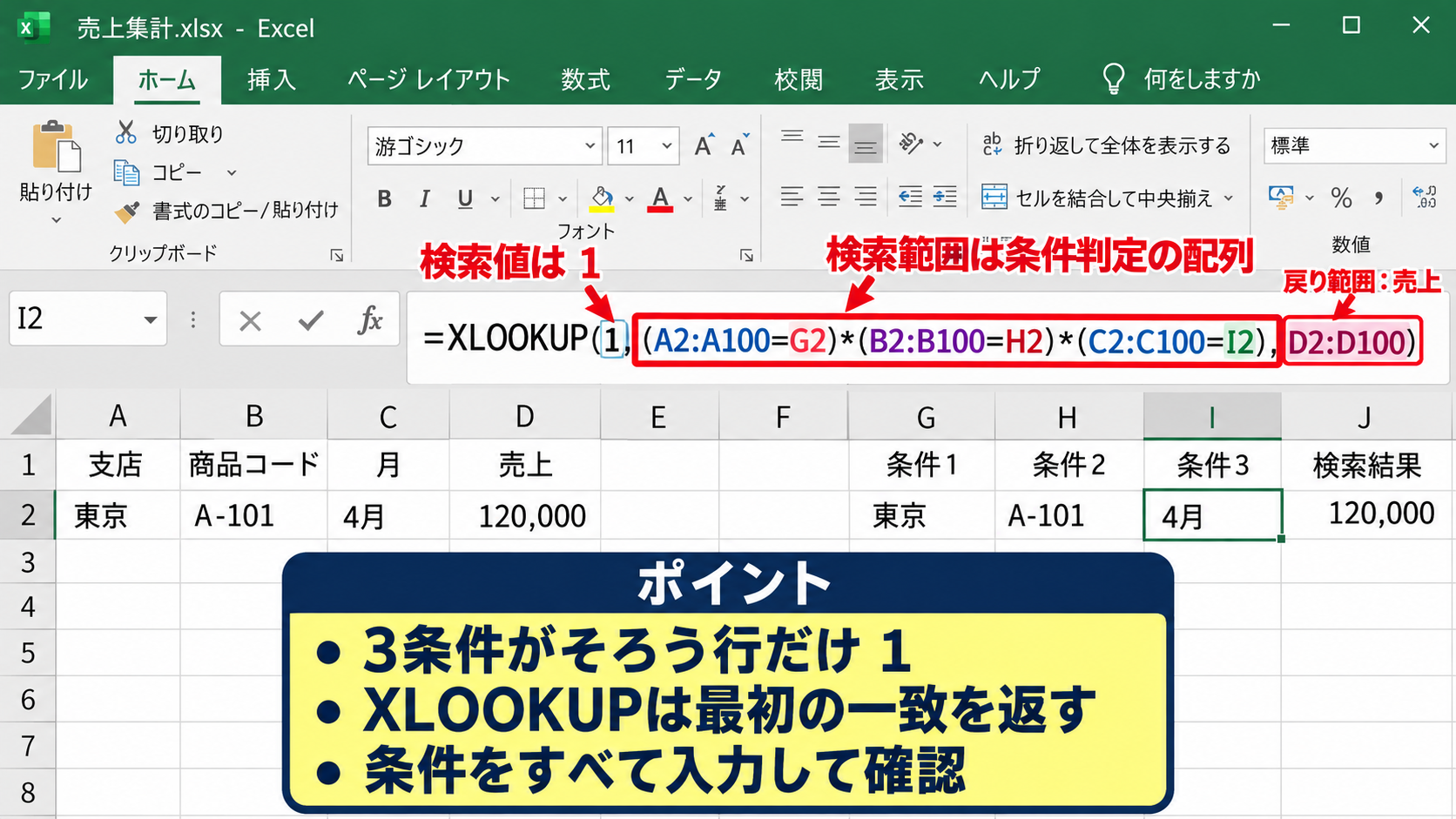Click the コピー button

coord(158,172)
